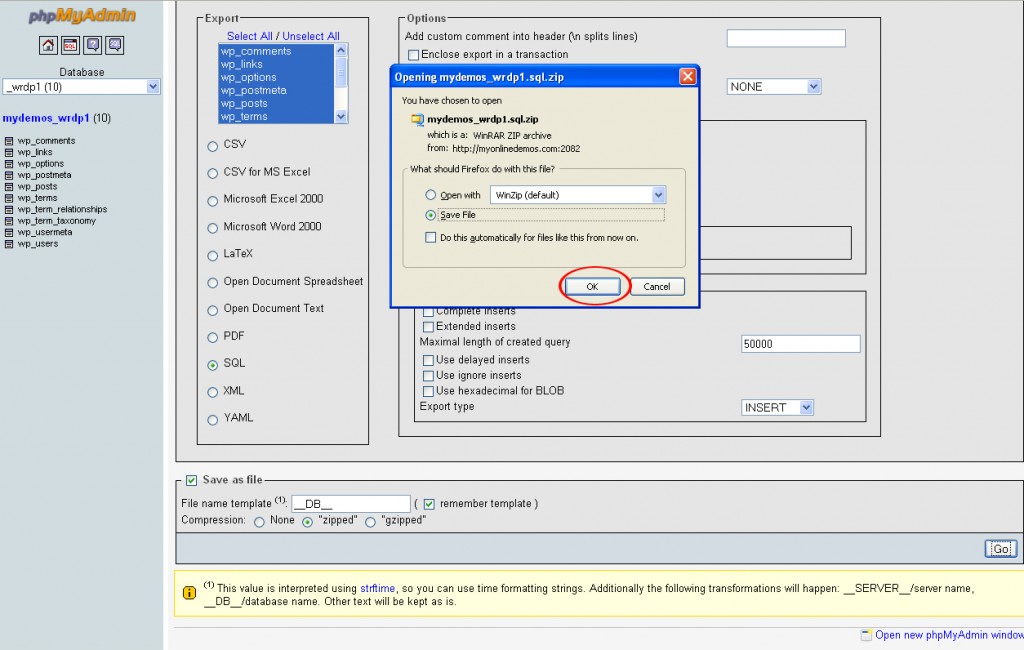Click table icon beside wp_comments
1024x650 pixels.
click(9, 141)
